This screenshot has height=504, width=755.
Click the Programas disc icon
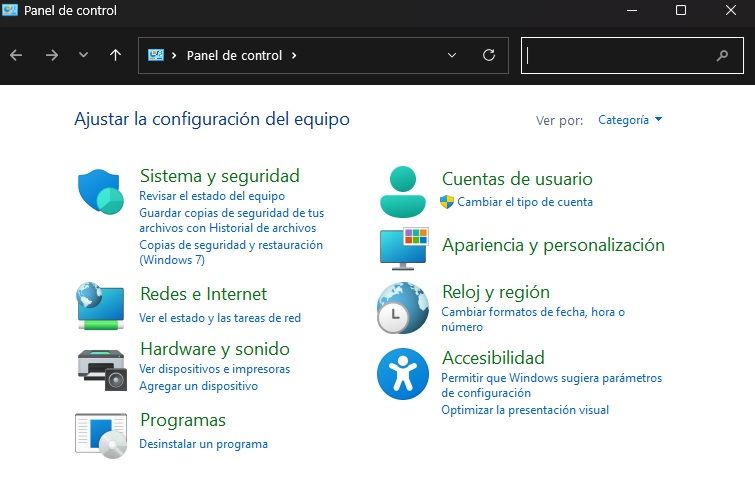(x=101, y=434)
